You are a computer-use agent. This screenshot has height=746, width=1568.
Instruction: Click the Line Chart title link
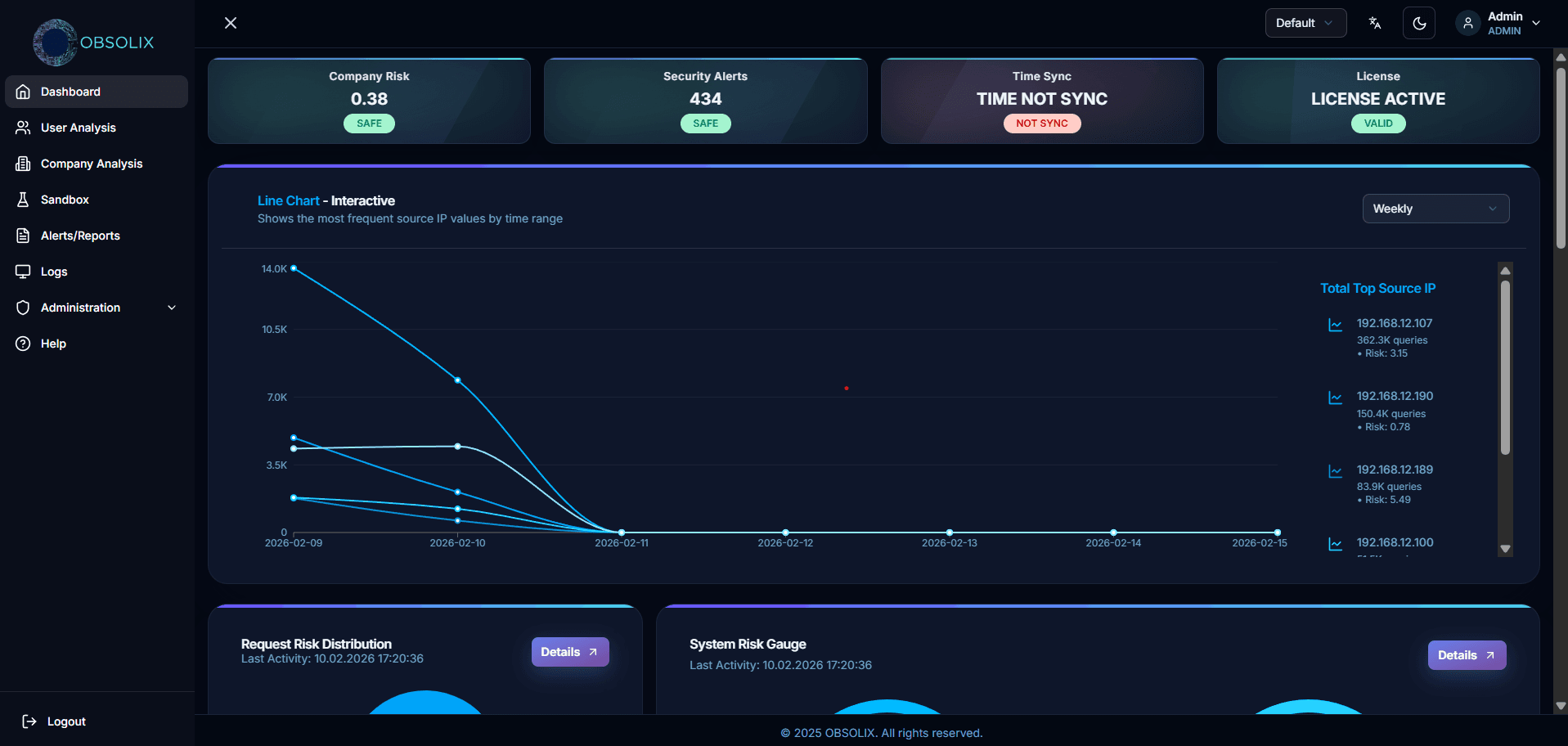click(x=288, y=200)
